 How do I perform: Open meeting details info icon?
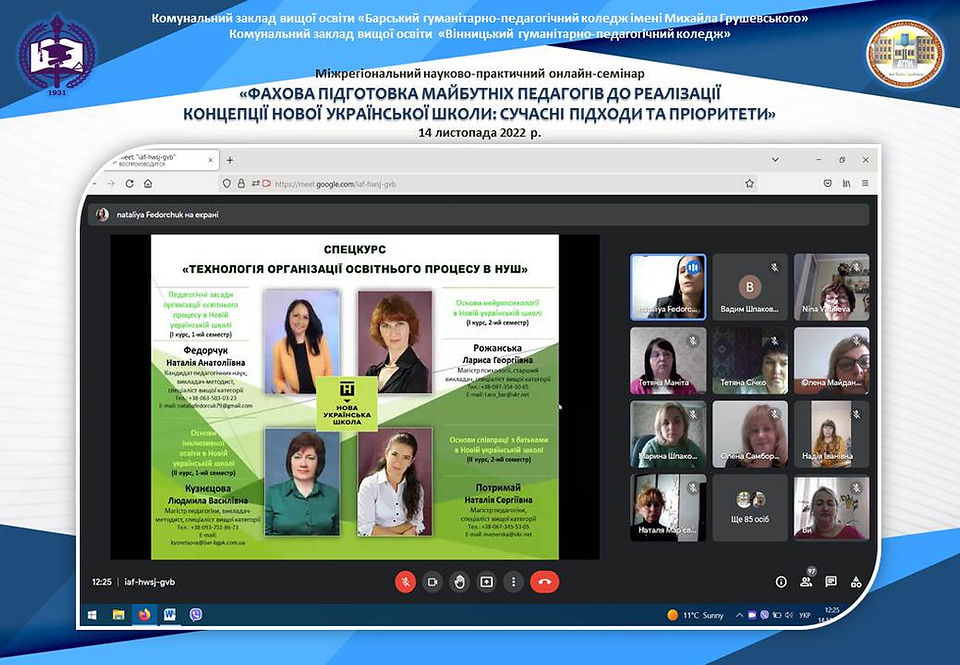(781, 582)
